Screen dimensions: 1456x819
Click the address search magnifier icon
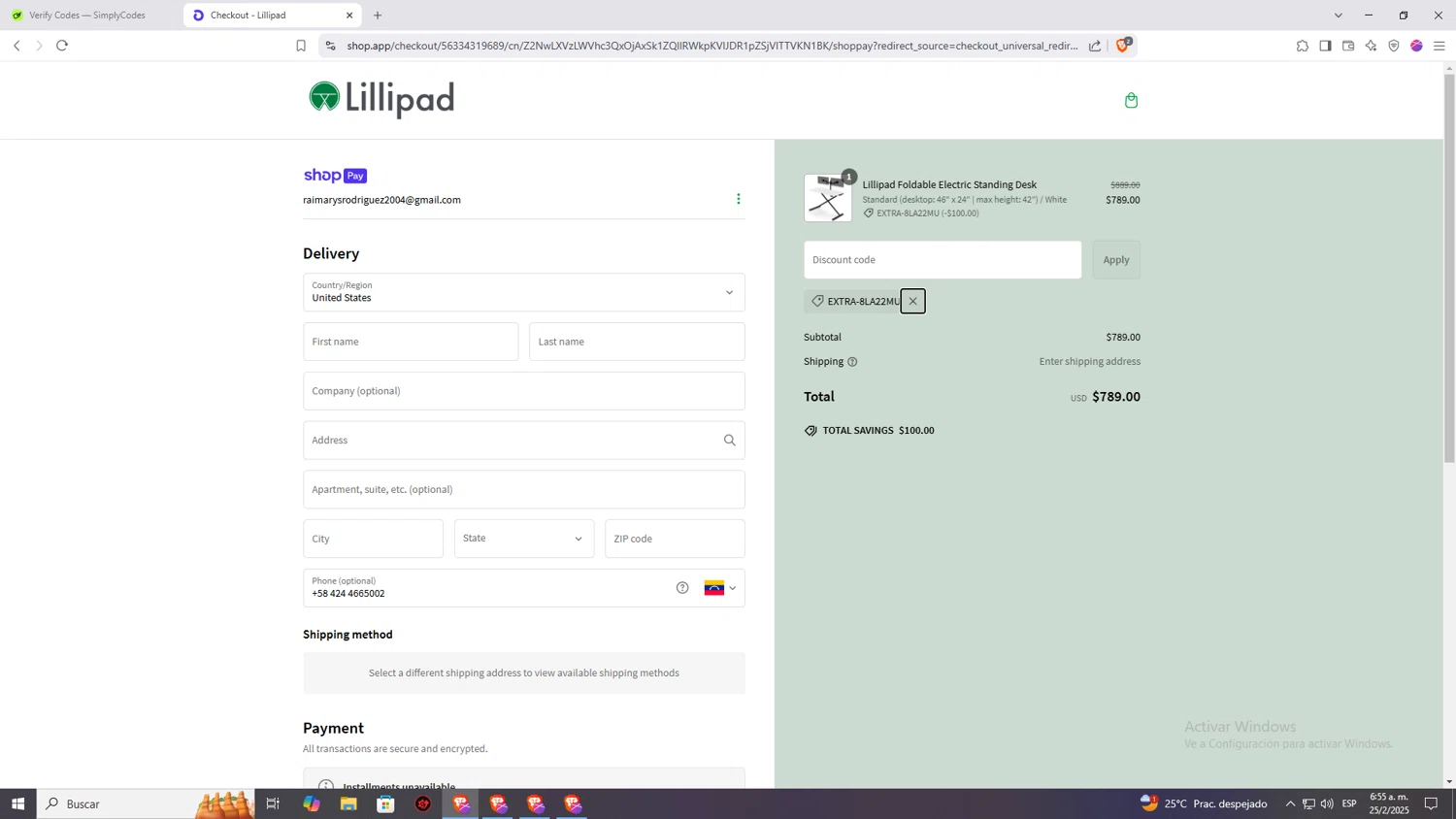(729, 441)
